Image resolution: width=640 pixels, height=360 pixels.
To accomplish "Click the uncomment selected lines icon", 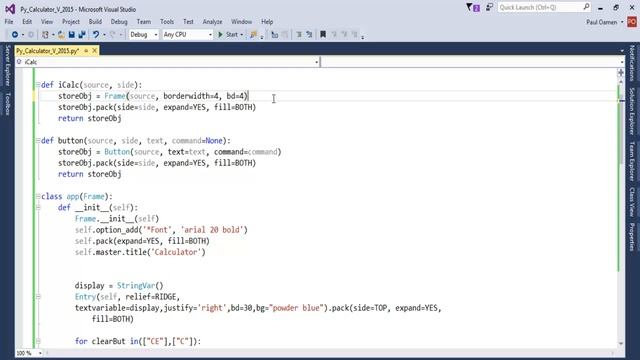I will pyautogui.click(x=309, y=35).
